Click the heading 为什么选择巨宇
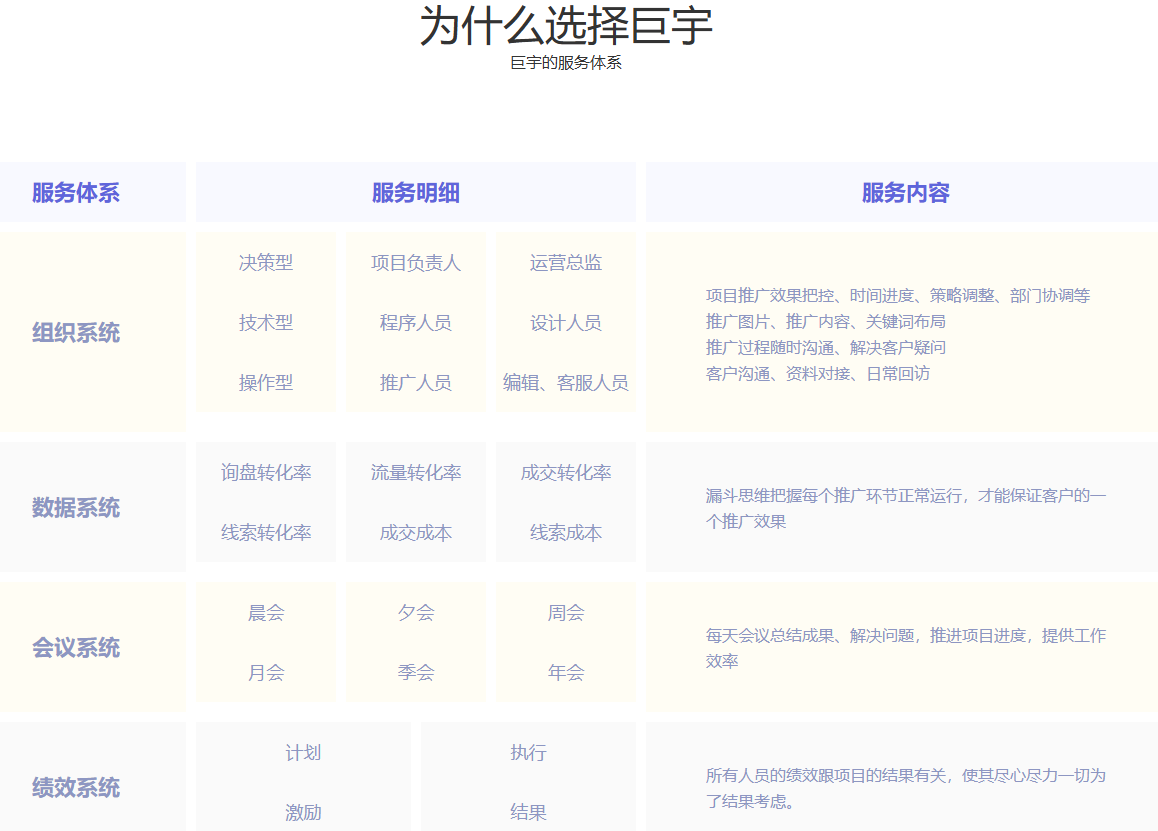The height and width of the screenshot is (831, 1158). (566, 26)
